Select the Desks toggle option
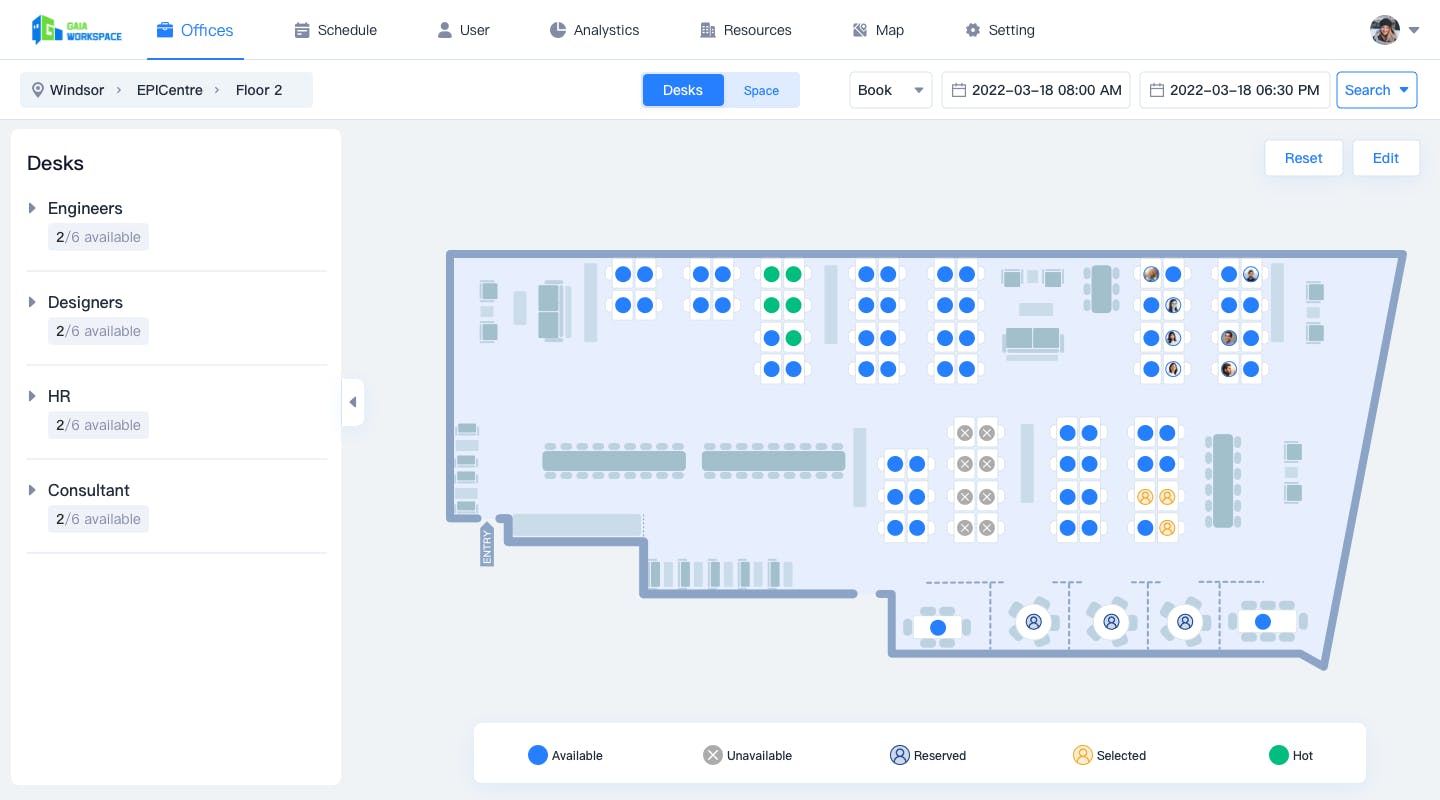Viewport: 1440px width, 800px height. [683, 90]
